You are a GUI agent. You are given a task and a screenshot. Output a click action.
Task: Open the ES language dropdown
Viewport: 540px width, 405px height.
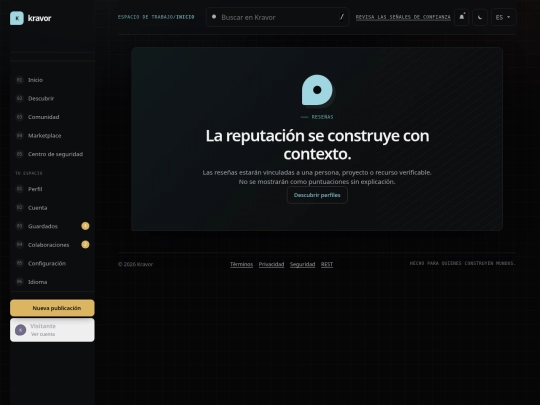[503, 17]
